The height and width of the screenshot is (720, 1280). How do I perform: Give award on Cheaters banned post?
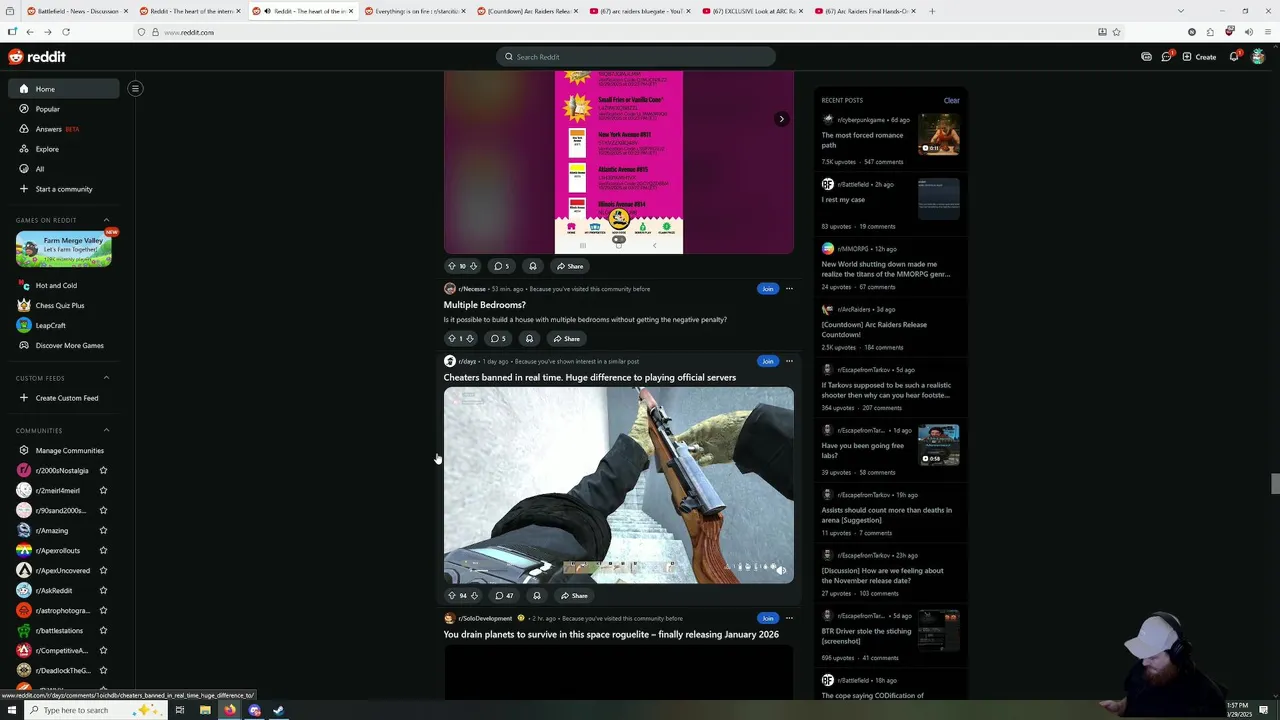pyautogui.click(x=537, y=596)
